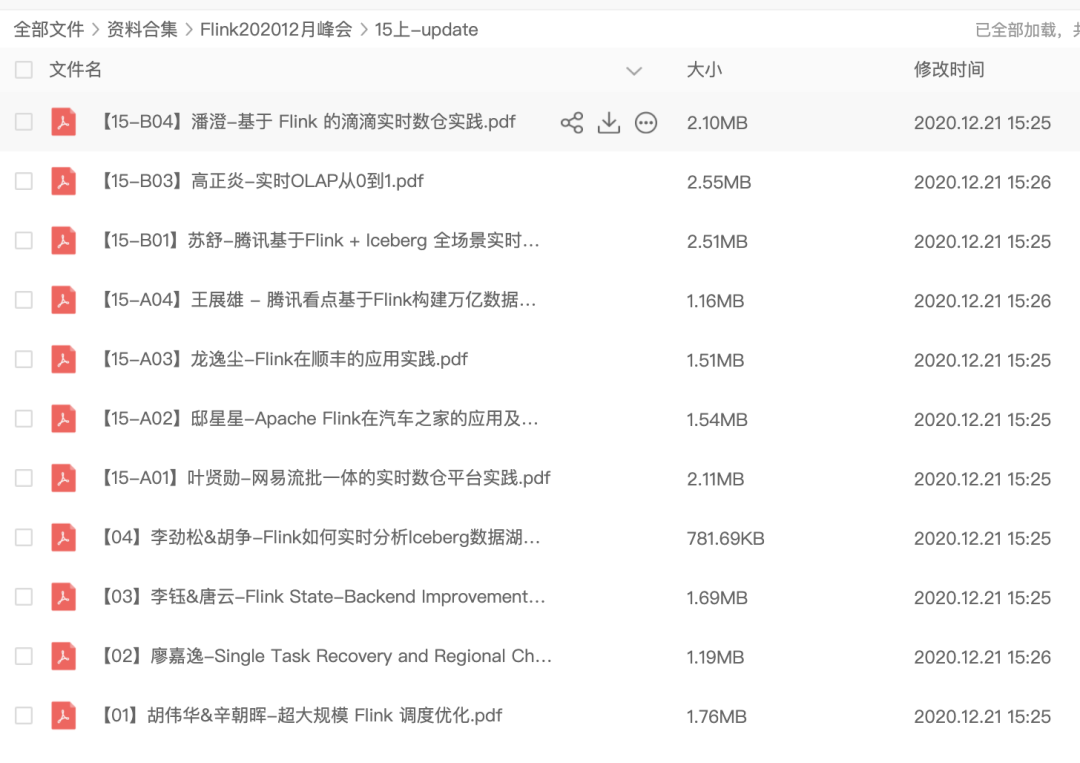The height and width of the screenshot is (763, 1080).
Task: Click the 1.19MB size value
Action: pyautogui.click(x=715, y=657)
